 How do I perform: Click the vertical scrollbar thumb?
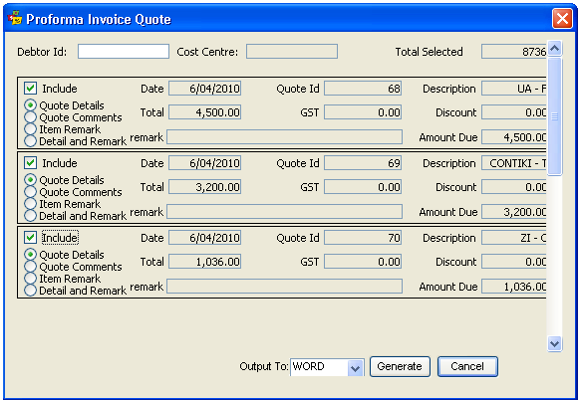click(554, 116)
